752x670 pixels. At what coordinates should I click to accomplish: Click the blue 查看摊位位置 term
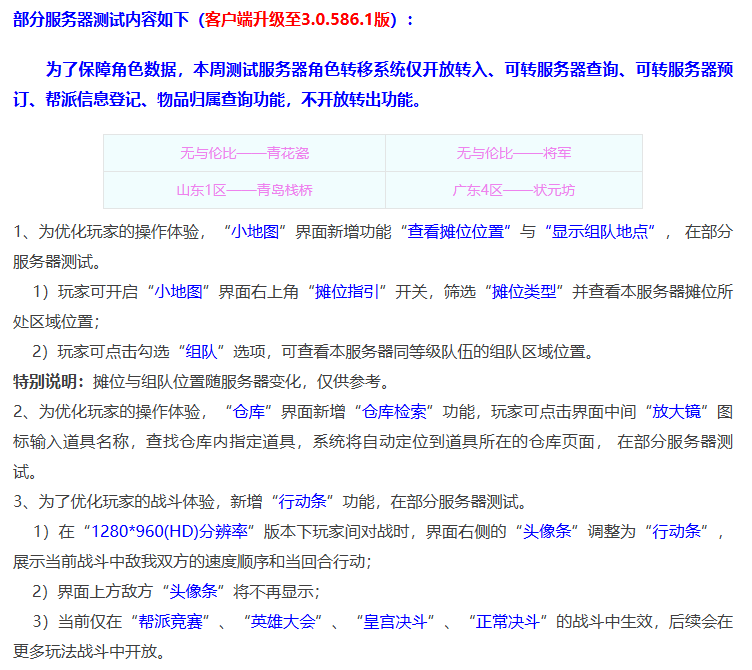[x=455, y=232]
